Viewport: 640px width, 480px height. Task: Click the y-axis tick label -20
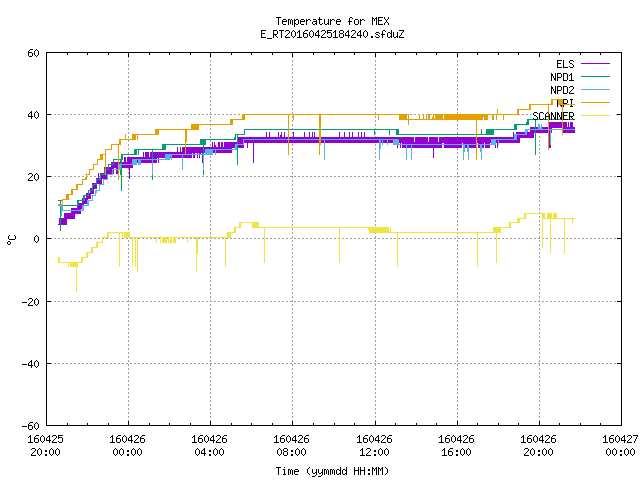pos(31,302)
